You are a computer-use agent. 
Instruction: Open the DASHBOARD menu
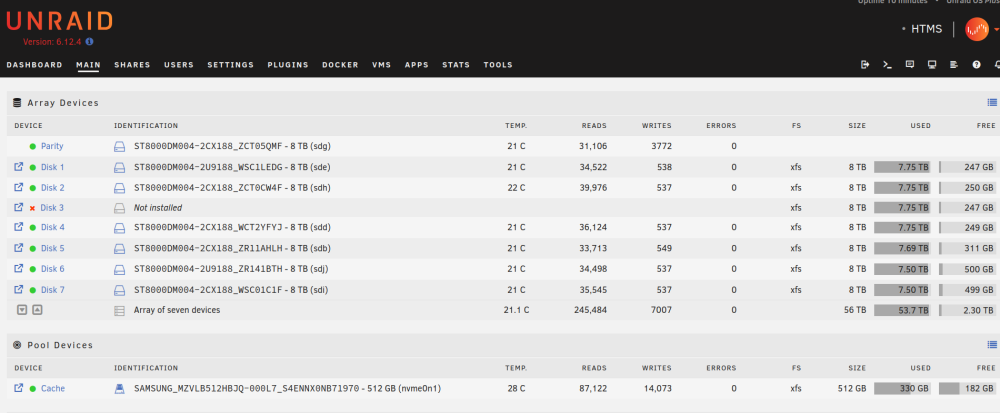pos(34,64)
